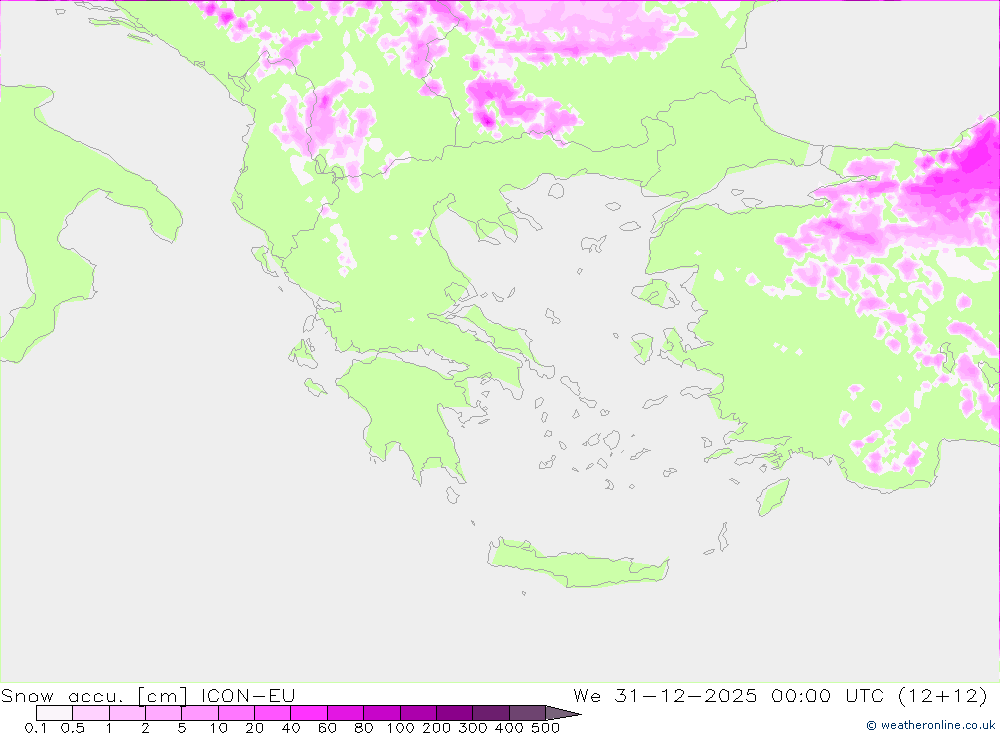Select the 40–60 cm magenta legend swatch
Viewport: 1000px width, 733px height.
[x=309, y=713]
